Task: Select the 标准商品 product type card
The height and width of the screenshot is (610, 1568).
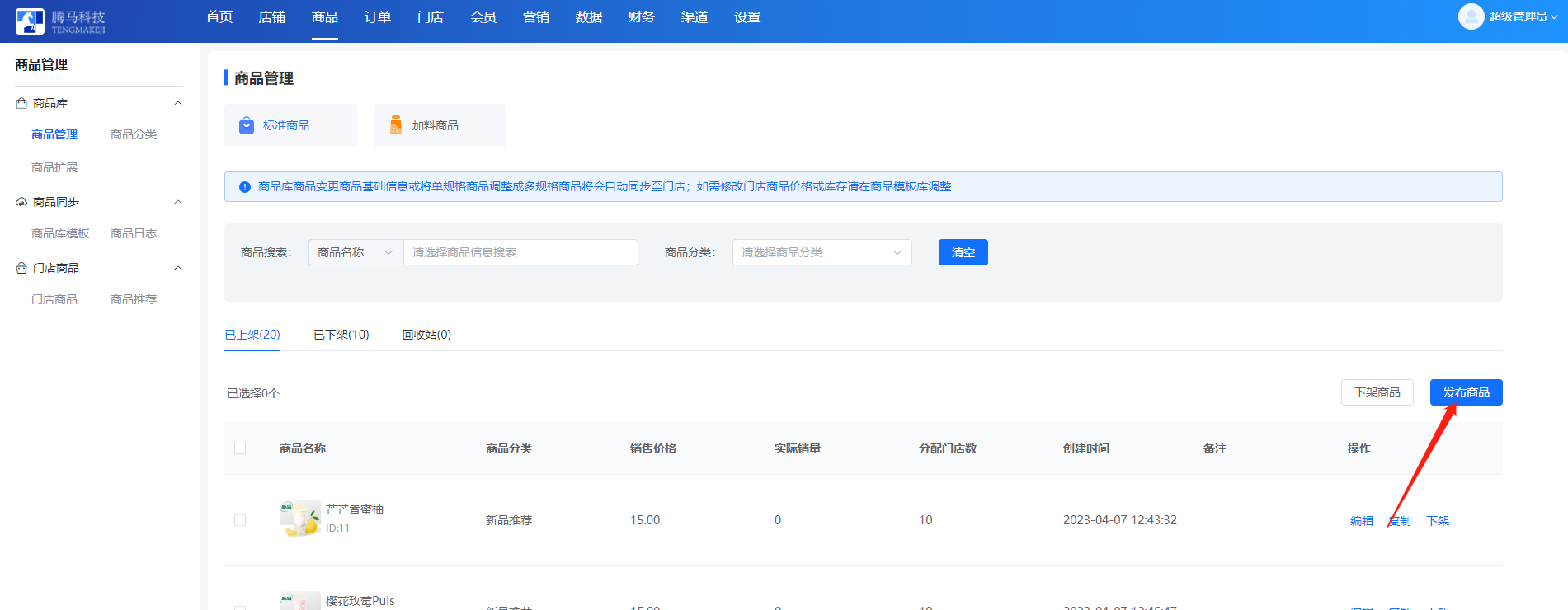Action: point(290,125)
